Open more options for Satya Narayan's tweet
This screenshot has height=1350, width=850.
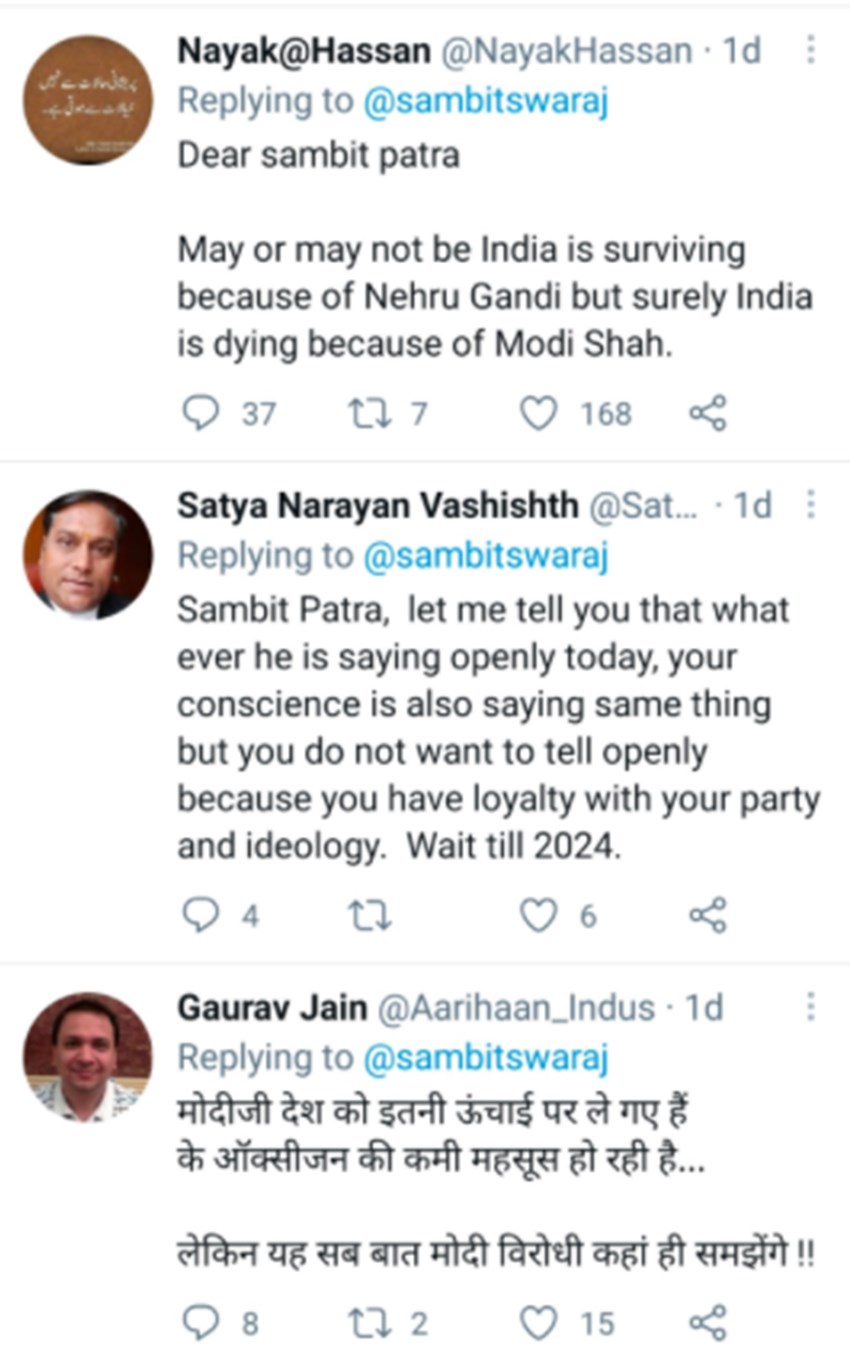pos(811,505)
